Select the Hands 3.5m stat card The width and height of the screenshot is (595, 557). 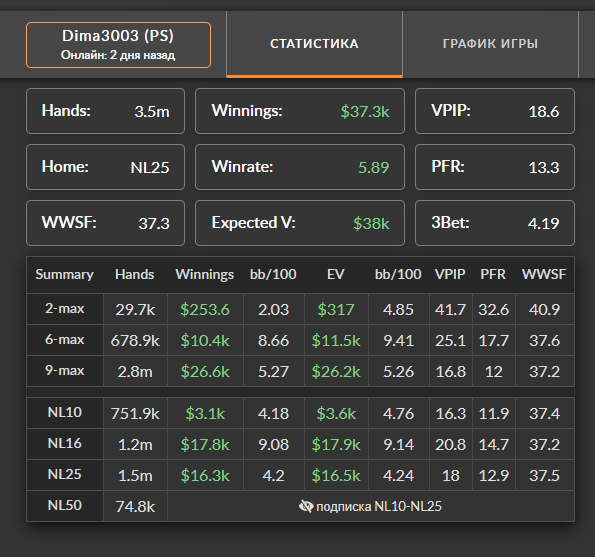click(105, 111)
